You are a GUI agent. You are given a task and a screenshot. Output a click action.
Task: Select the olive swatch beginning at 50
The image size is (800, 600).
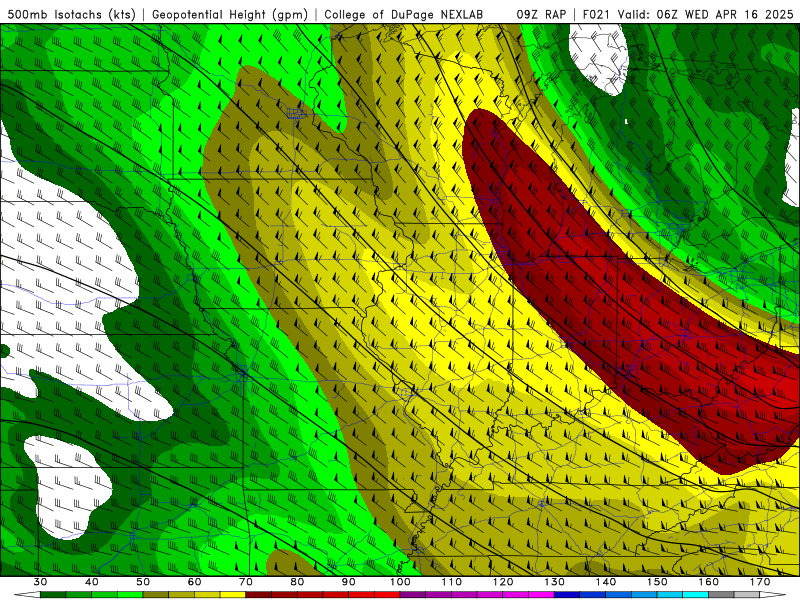tap(156, 594)
